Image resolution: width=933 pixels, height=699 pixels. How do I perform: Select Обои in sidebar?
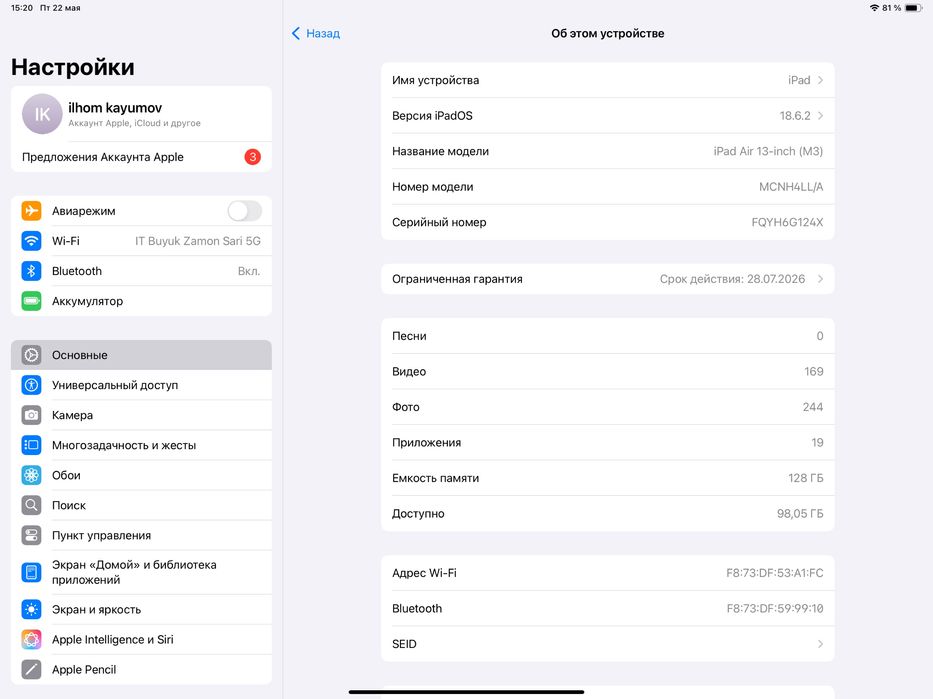click(141, 475)
